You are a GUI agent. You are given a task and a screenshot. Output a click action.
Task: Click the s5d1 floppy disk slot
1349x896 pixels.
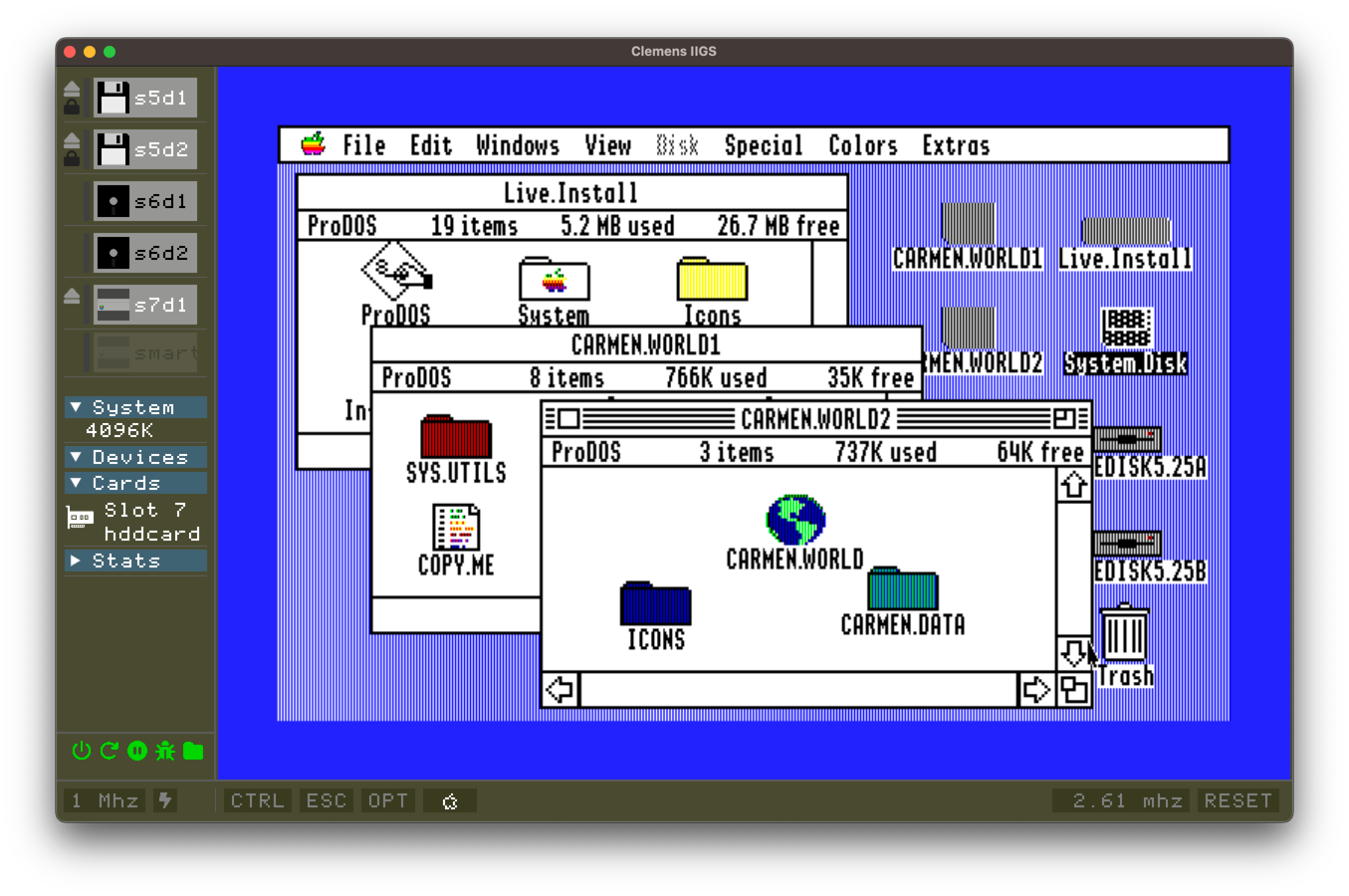tap(145, 98)
